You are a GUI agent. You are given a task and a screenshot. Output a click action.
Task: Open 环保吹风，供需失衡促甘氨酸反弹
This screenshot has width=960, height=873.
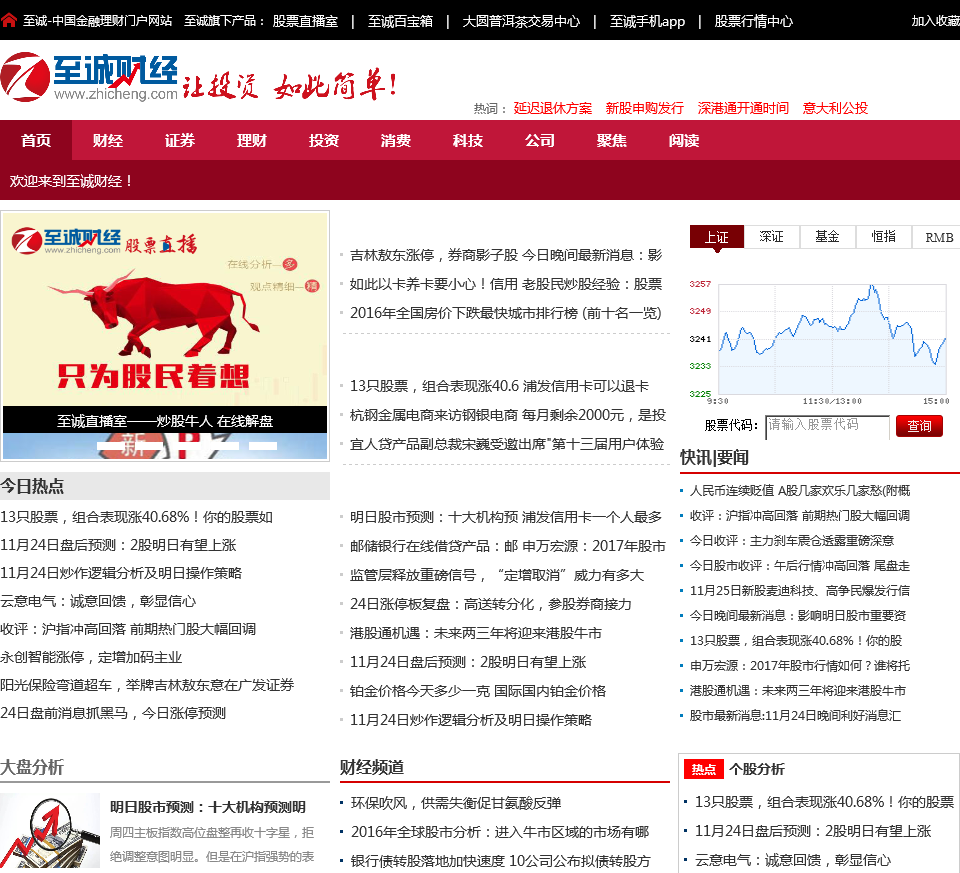[x=456, y=803]
